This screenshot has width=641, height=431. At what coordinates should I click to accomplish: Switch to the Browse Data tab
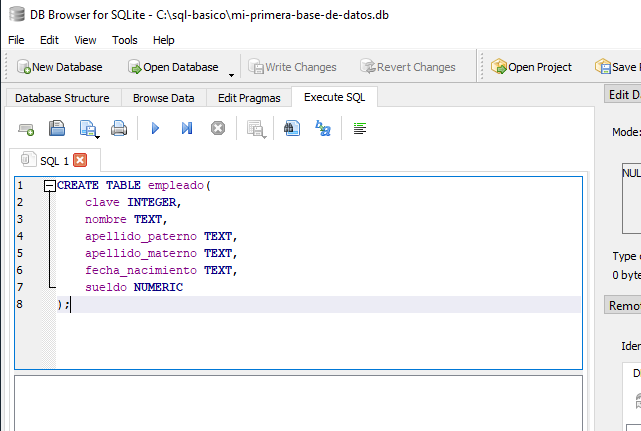click(163, 98)
